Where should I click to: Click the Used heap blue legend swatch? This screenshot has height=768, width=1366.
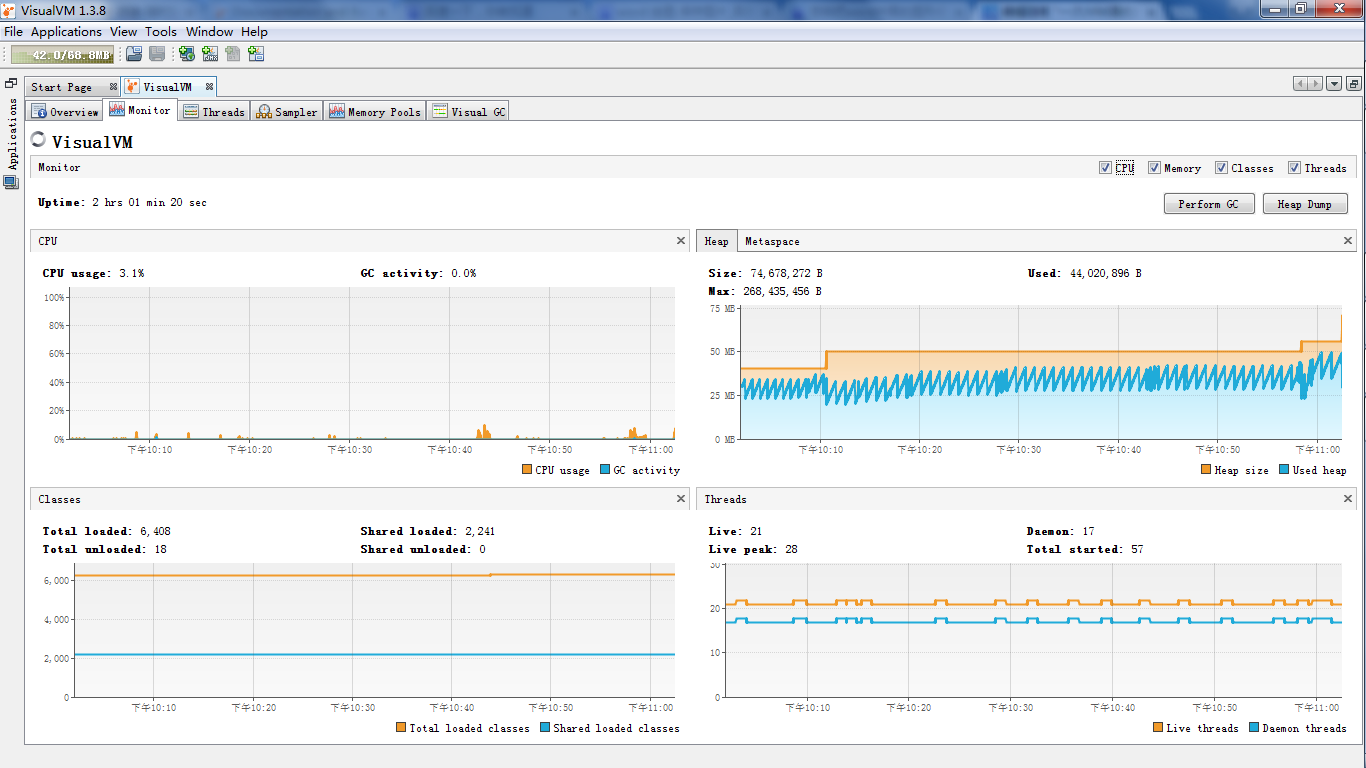(x=1284, y=470)
